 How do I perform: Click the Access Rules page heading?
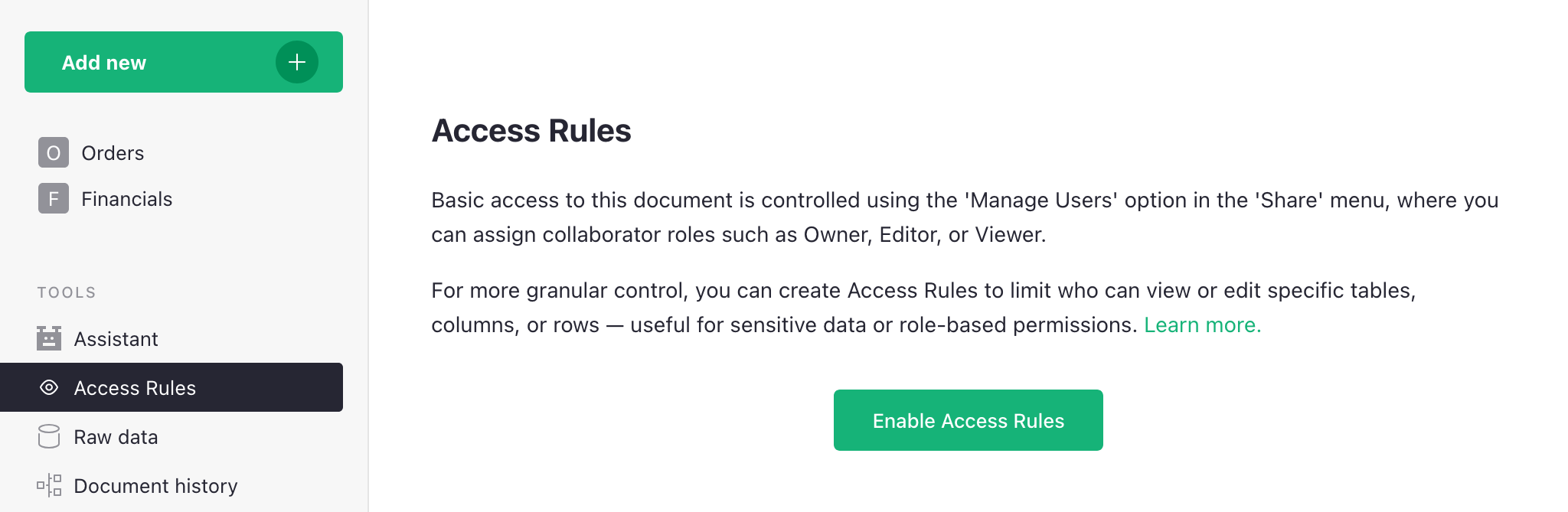(531, 130)
